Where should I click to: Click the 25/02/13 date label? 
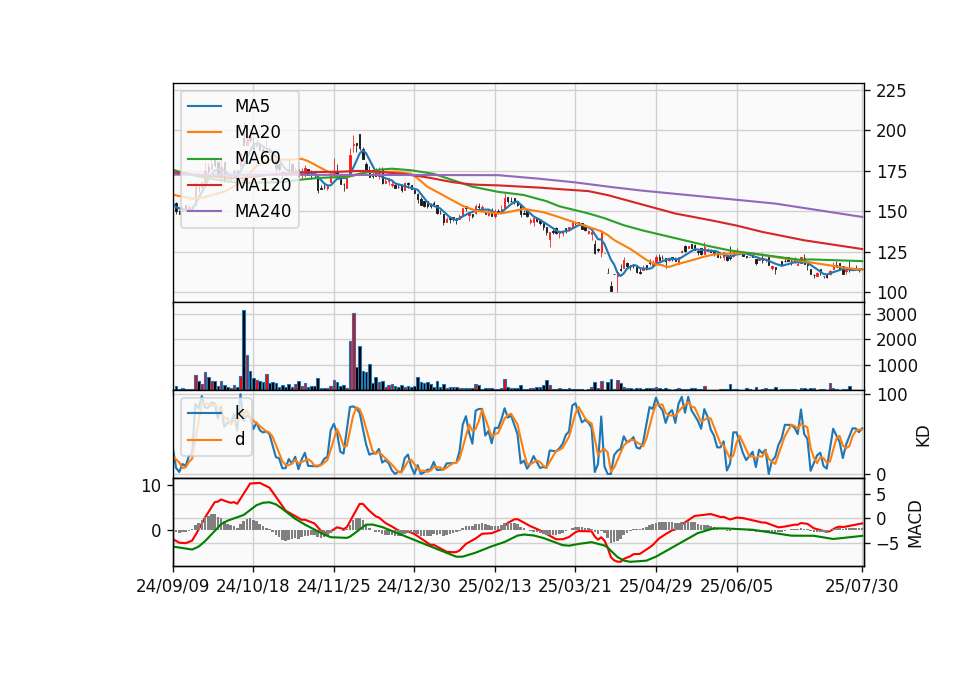[495, 586]
